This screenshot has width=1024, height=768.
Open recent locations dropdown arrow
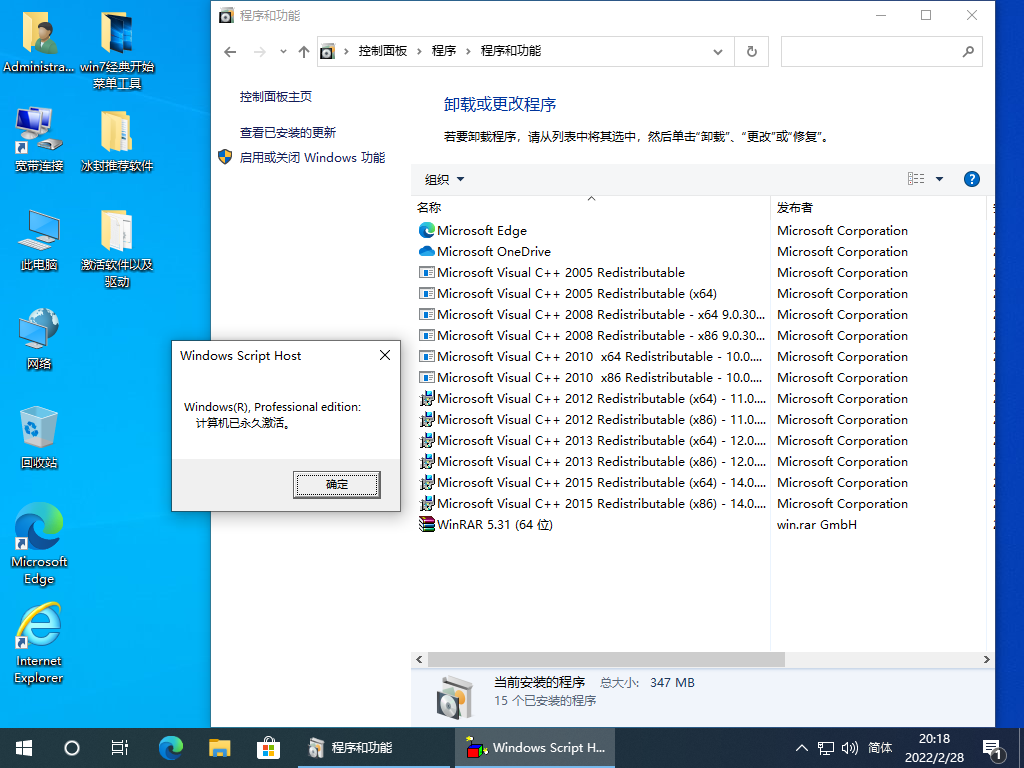pos(283,52)
